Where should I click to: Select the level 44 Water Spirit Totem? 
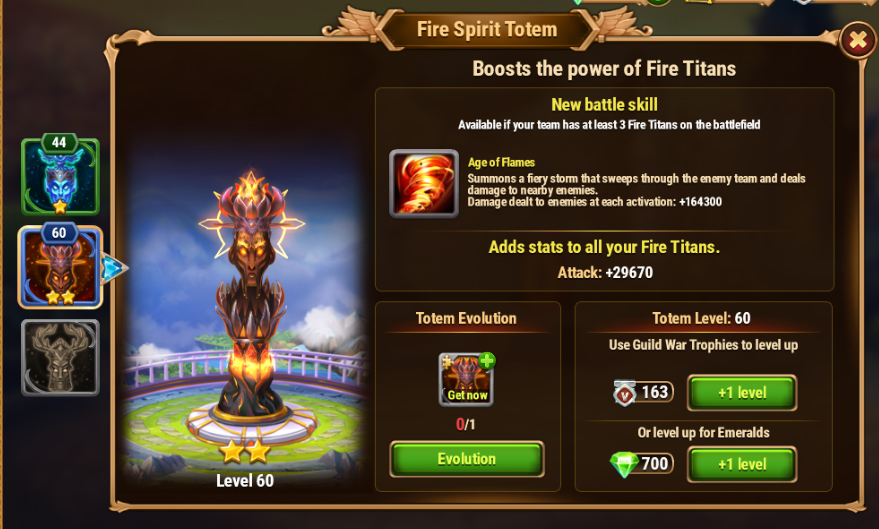(x=60, y=176)
